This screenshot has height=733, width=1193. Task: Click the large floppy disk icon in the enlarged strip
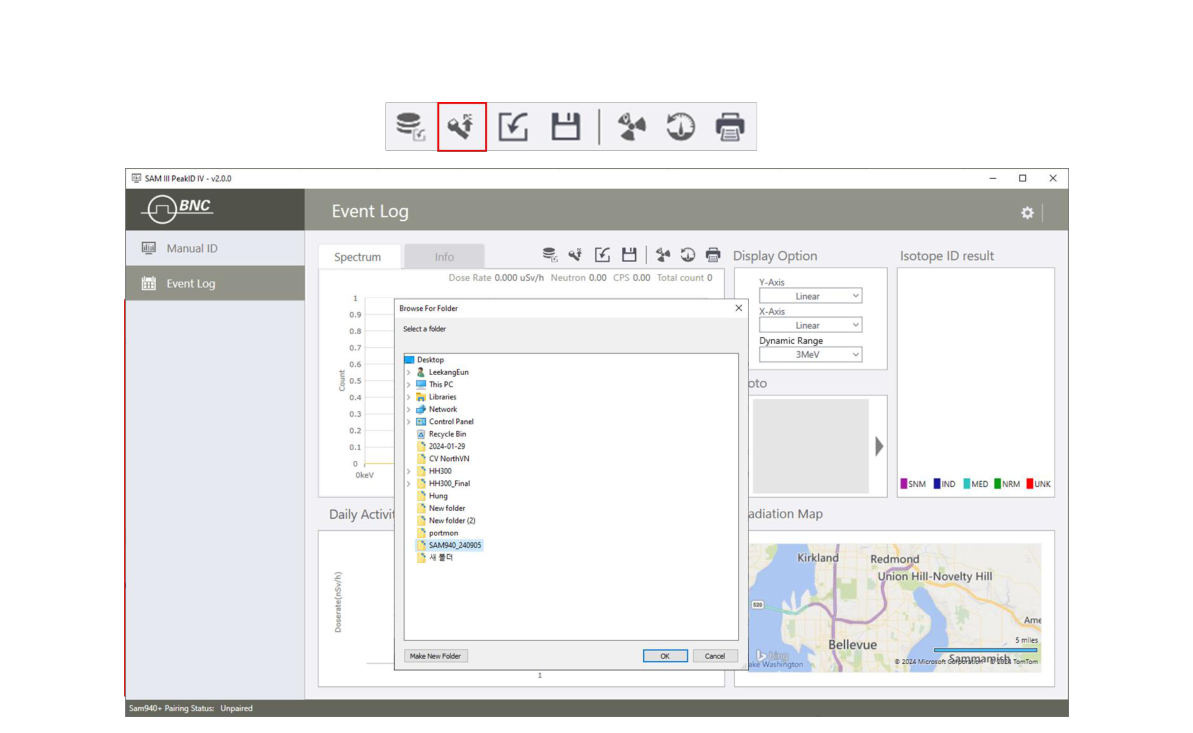[x=565, y=126]
